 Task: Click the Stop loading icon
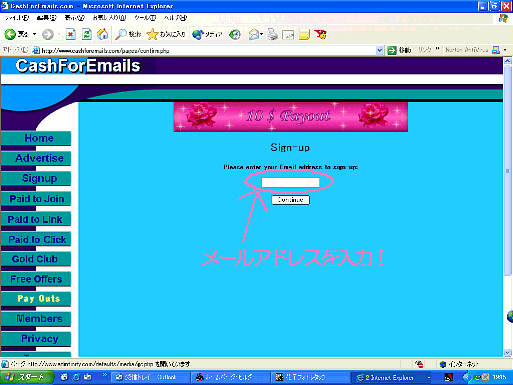(70, 34)
